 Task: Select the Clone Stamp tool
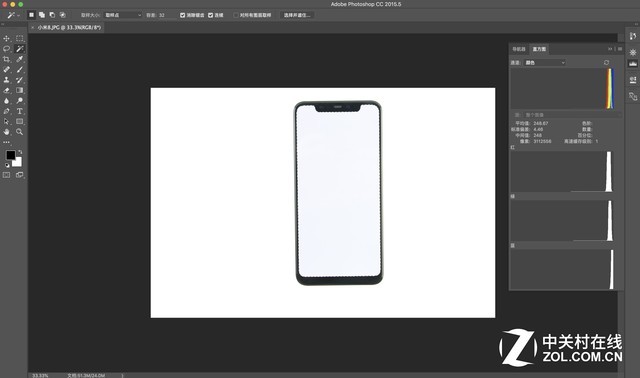click(7, 80)
